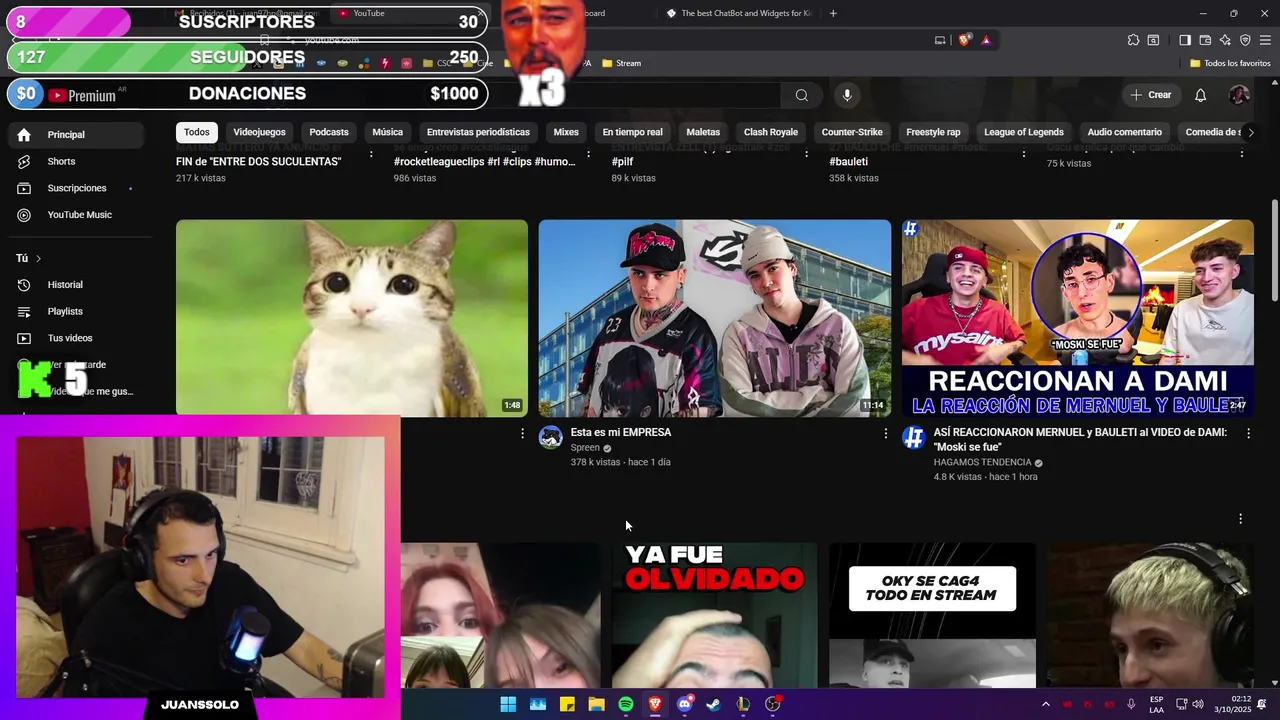Select the Videojuegos filter chip
This screenshot has width=1280, height=720.
(x=259, y=132)
